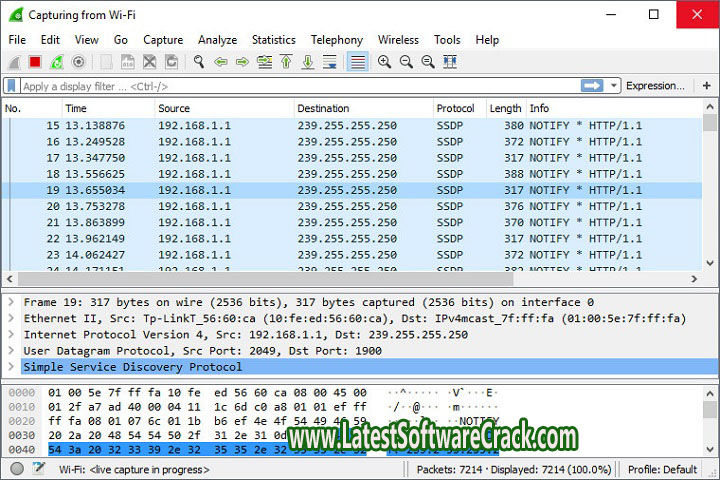
Task: Expand Internet Protocol Version 4 row
Action: (x=11, y=334)
